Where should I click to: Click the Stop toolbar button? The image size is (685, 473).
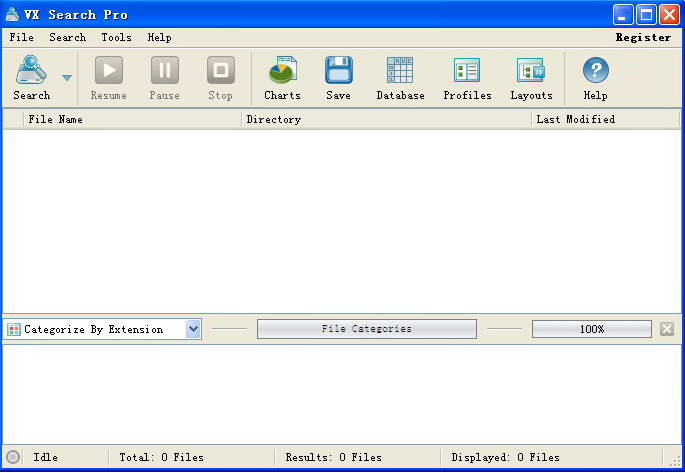[220, 78]
